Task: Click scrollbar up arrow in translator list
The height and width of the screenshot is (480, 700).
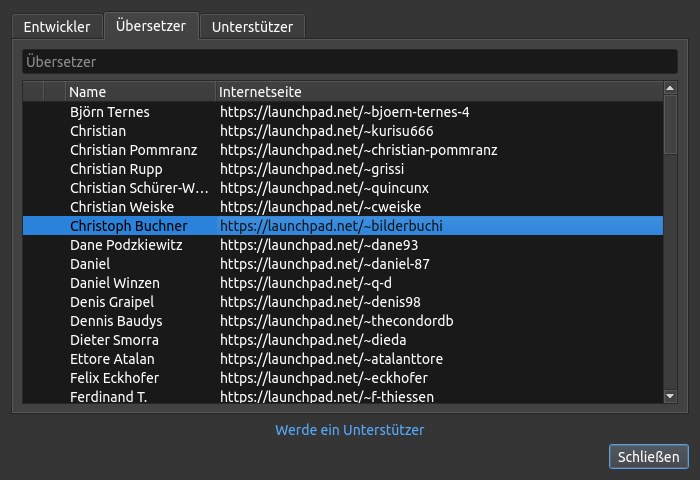Action: pyautogui.click(x=670, y=90)
